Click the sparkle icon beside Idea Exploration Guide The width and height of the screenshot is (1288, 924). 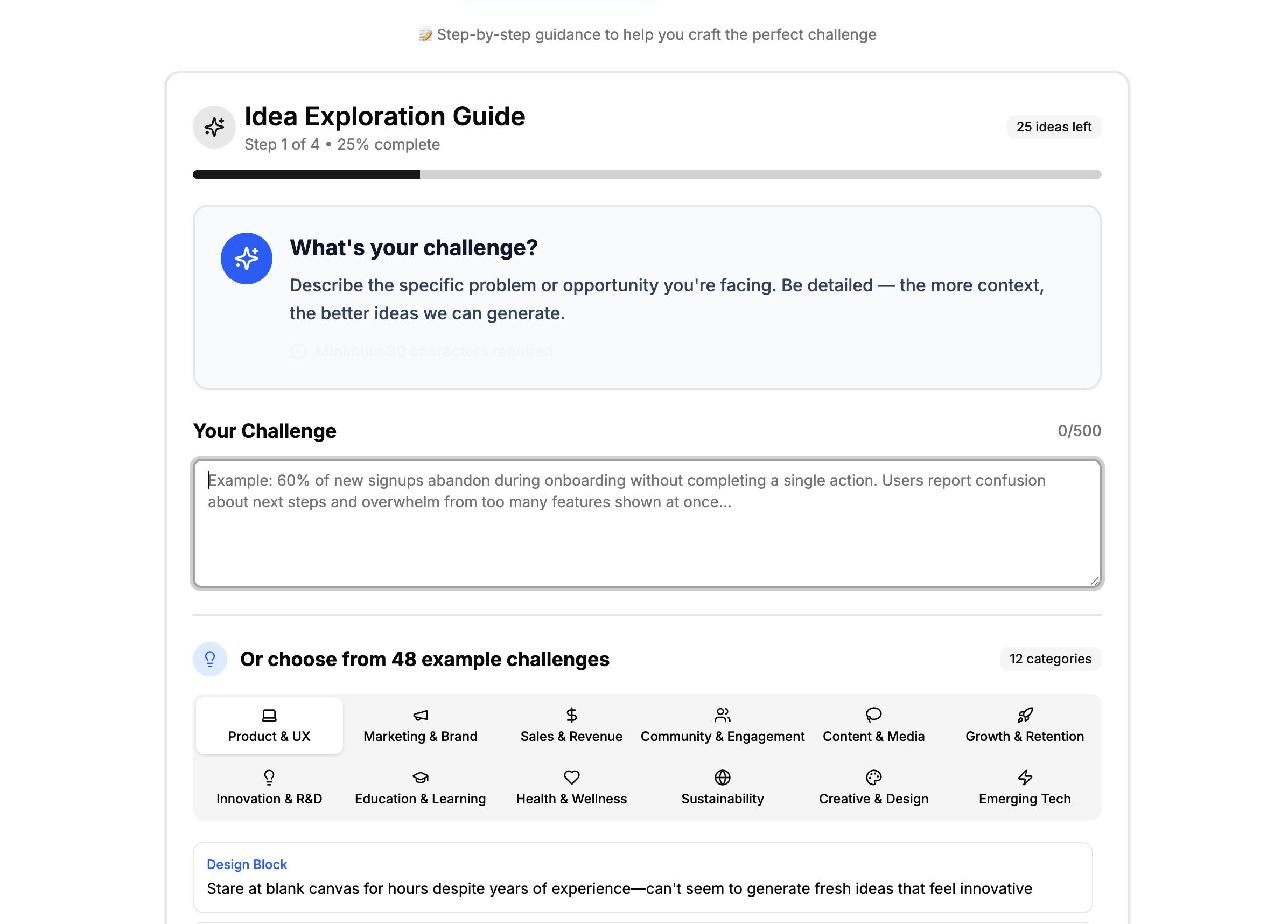(214, 127)
